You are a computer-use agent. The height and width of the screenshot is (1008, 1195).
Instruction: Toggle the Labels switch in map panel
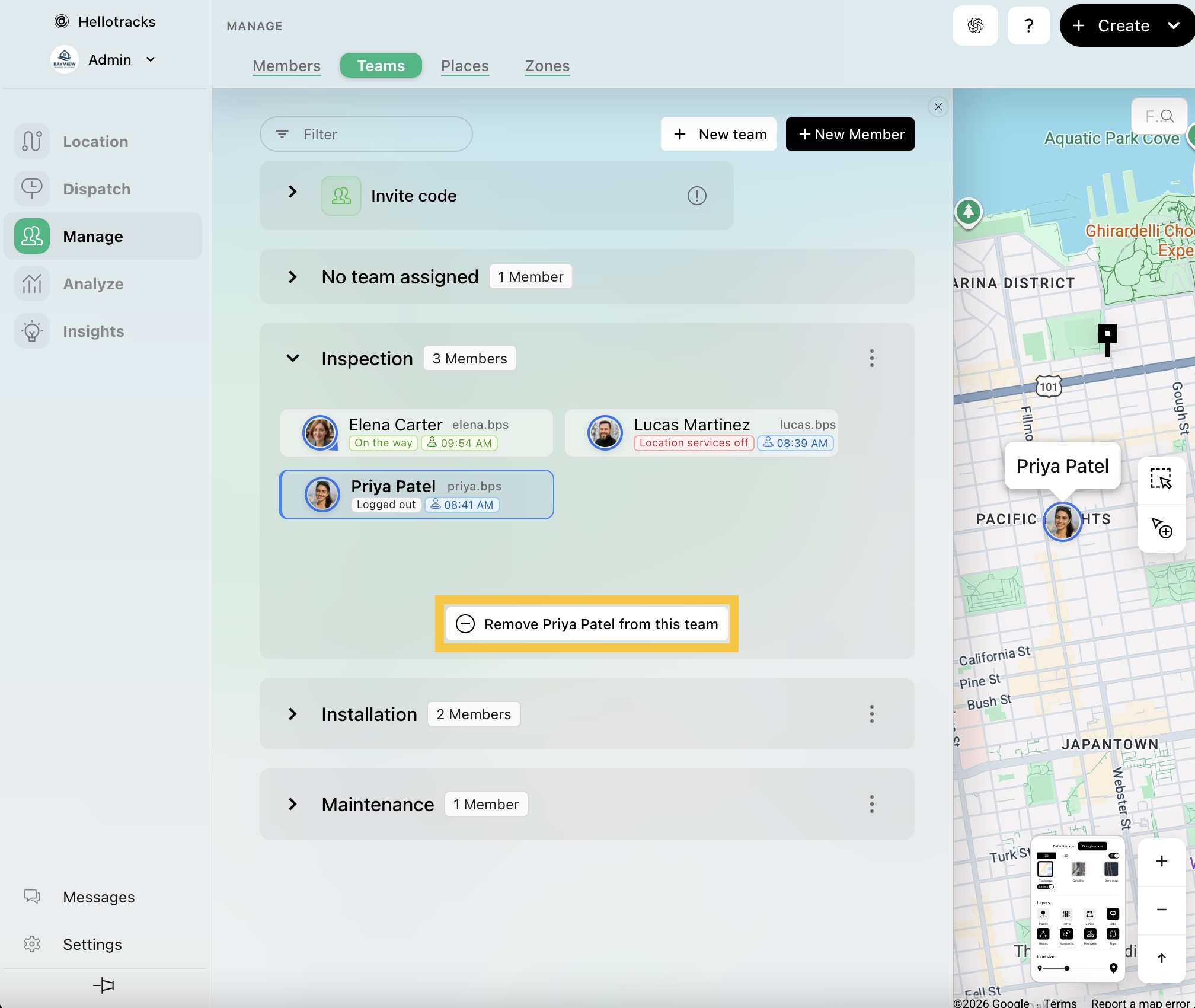click(1046, 887)
